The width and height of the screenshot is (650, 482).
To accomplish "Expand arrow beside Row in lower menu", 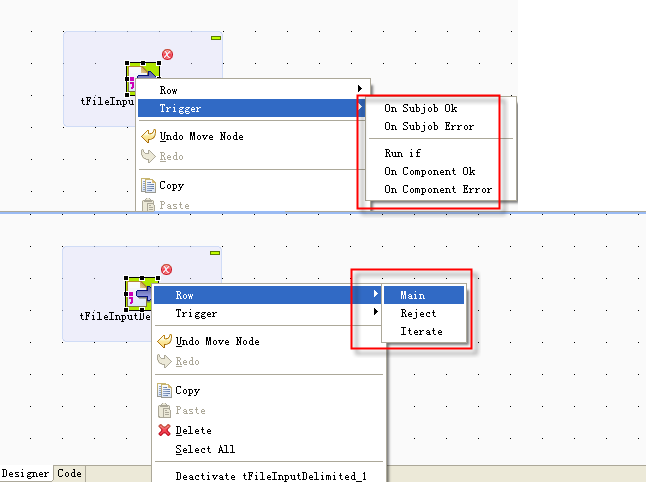I will click(x=376, y=293).
